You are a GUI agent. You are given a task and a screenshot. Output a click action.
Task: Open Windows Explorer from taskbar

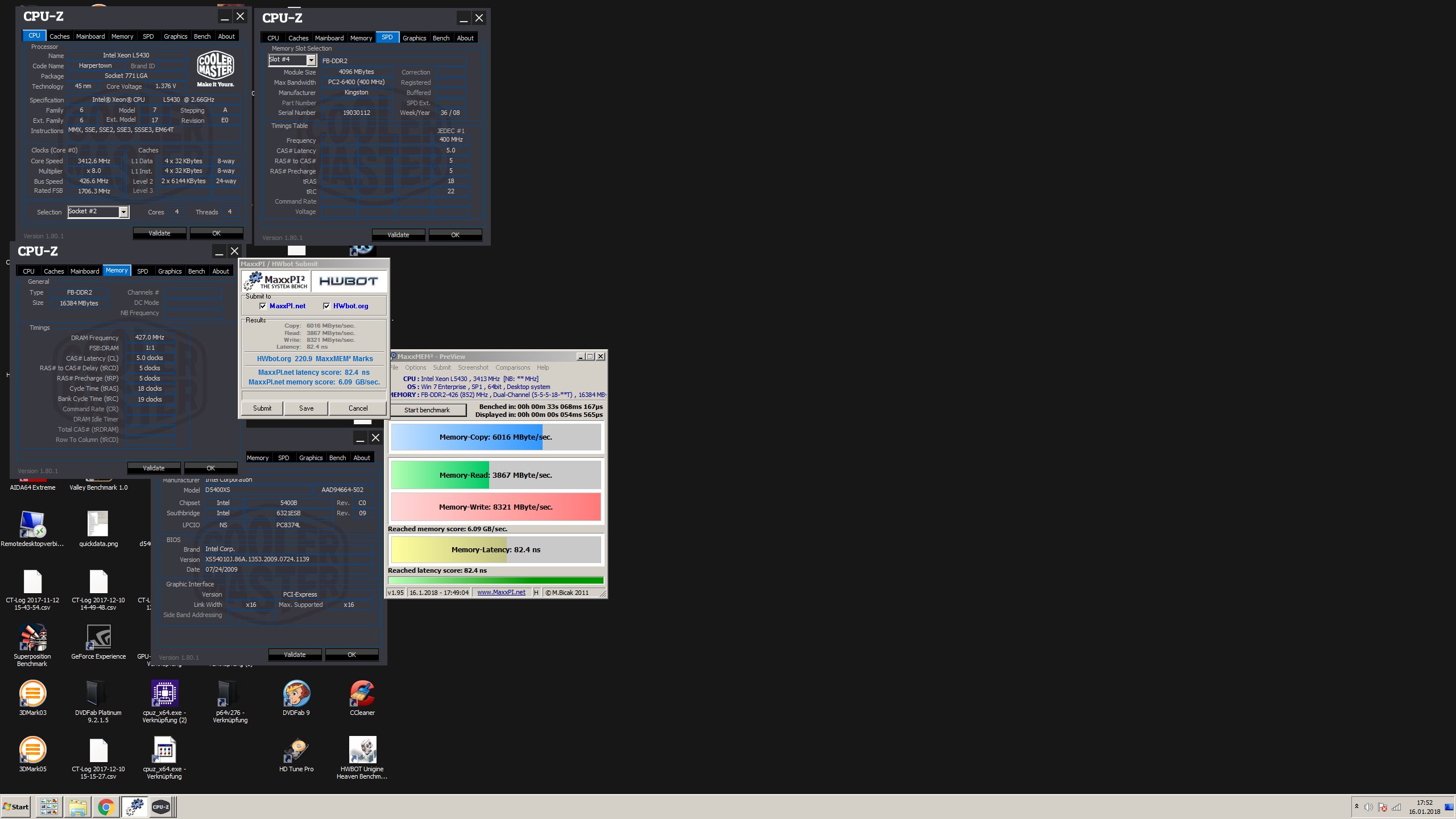click(x=77, y=806)
